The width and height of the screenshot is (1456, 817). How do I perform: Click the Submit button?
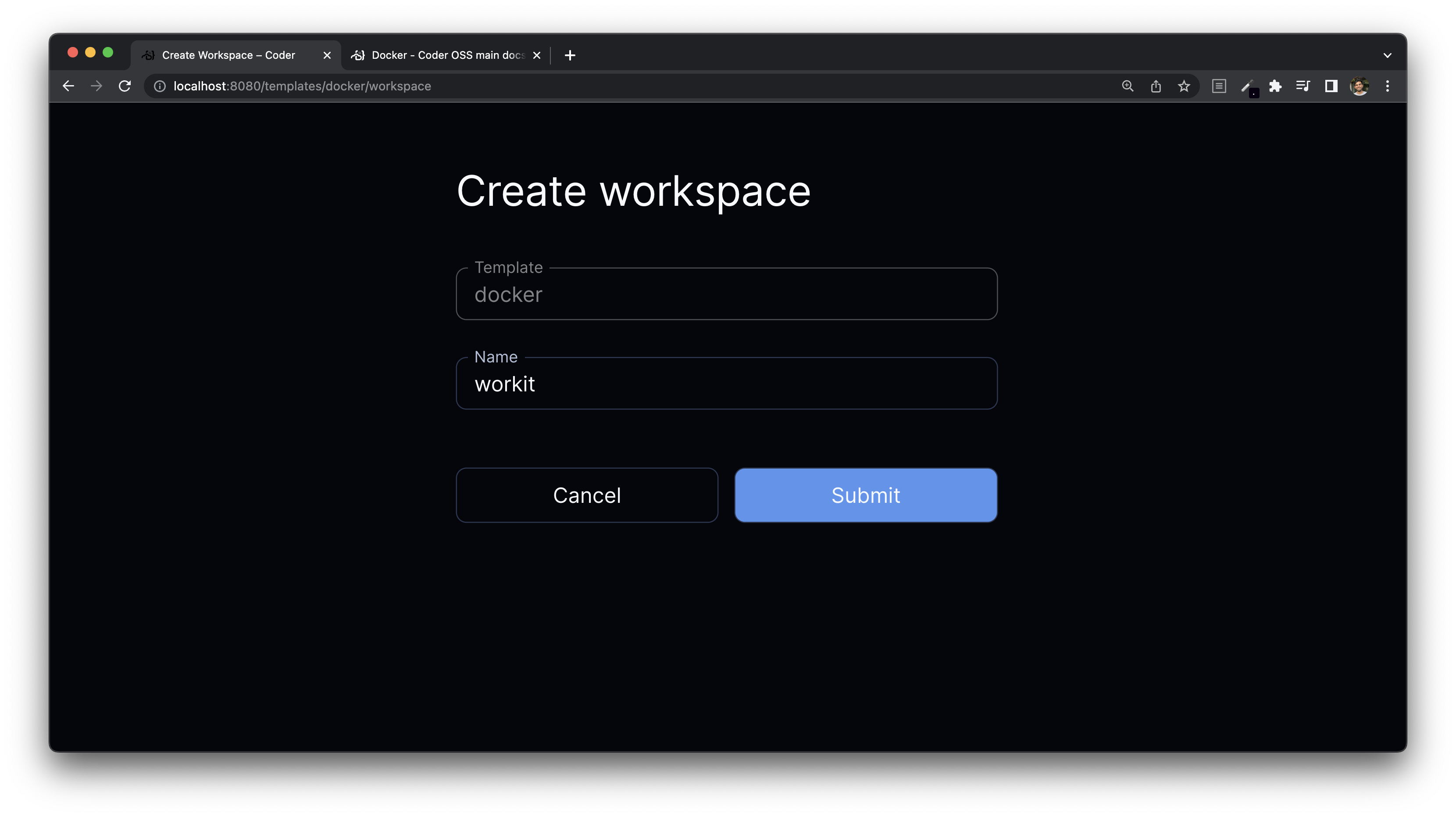(865, 495)
